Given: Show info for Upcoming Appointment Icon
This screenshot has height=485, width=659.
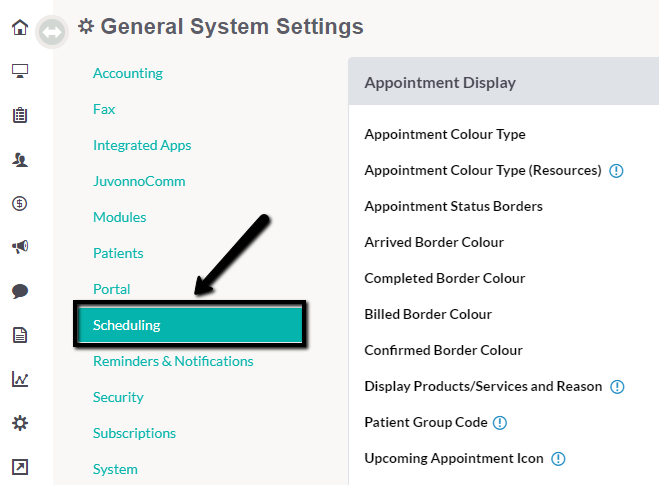Looking at the screenshot, I should [x=558, y=459].
